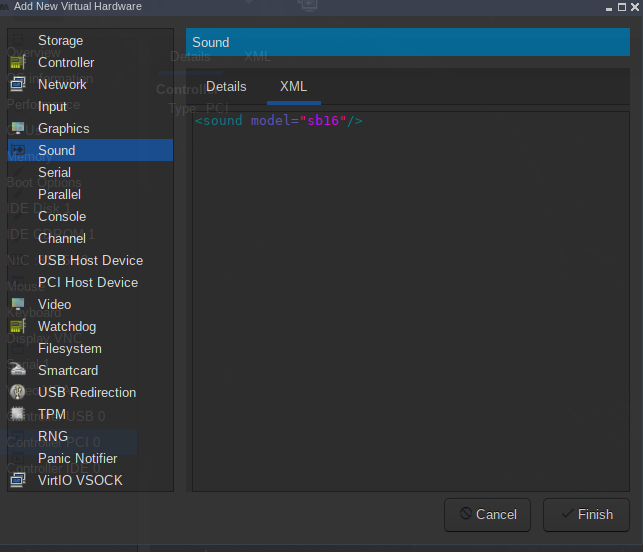
Task: Click the Cancel button's prohibition icon
Action: [x=465, y=513]
